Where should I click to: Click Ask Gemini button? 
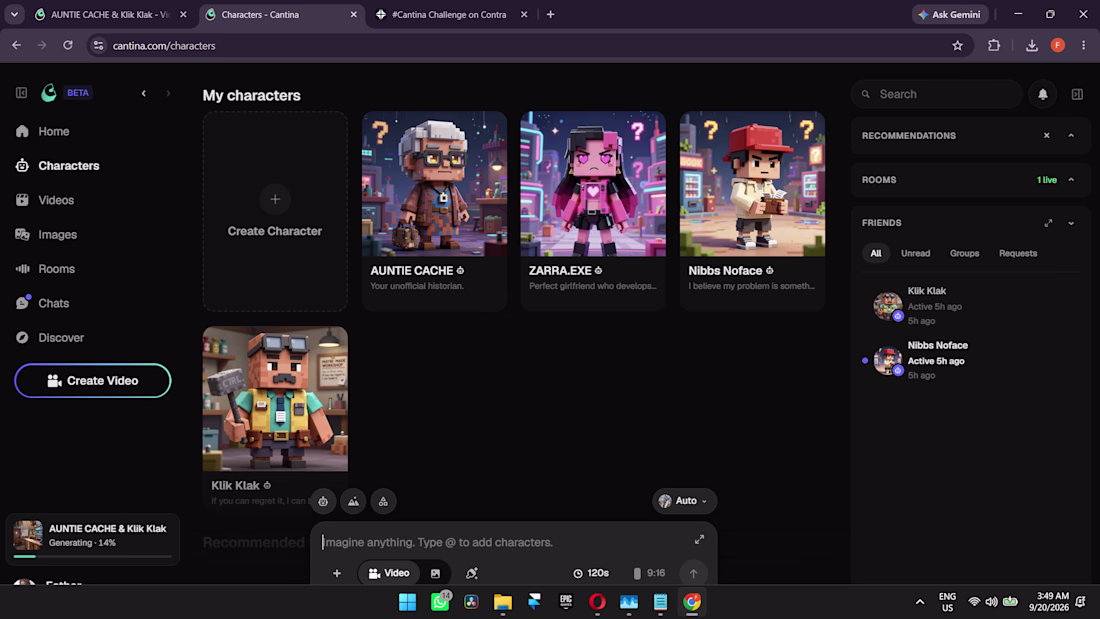951,14
